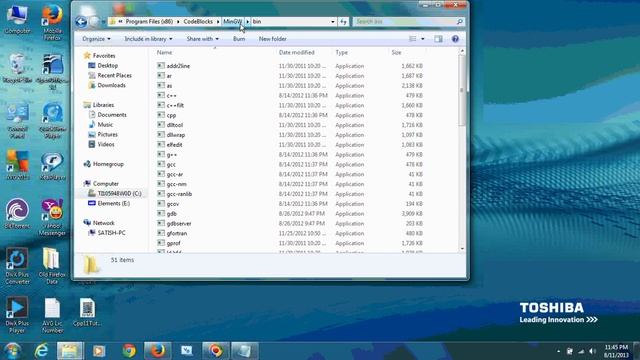Click the Burn toolbar button
Viewport: 640px width, 360px height.
tap(239, 39)
